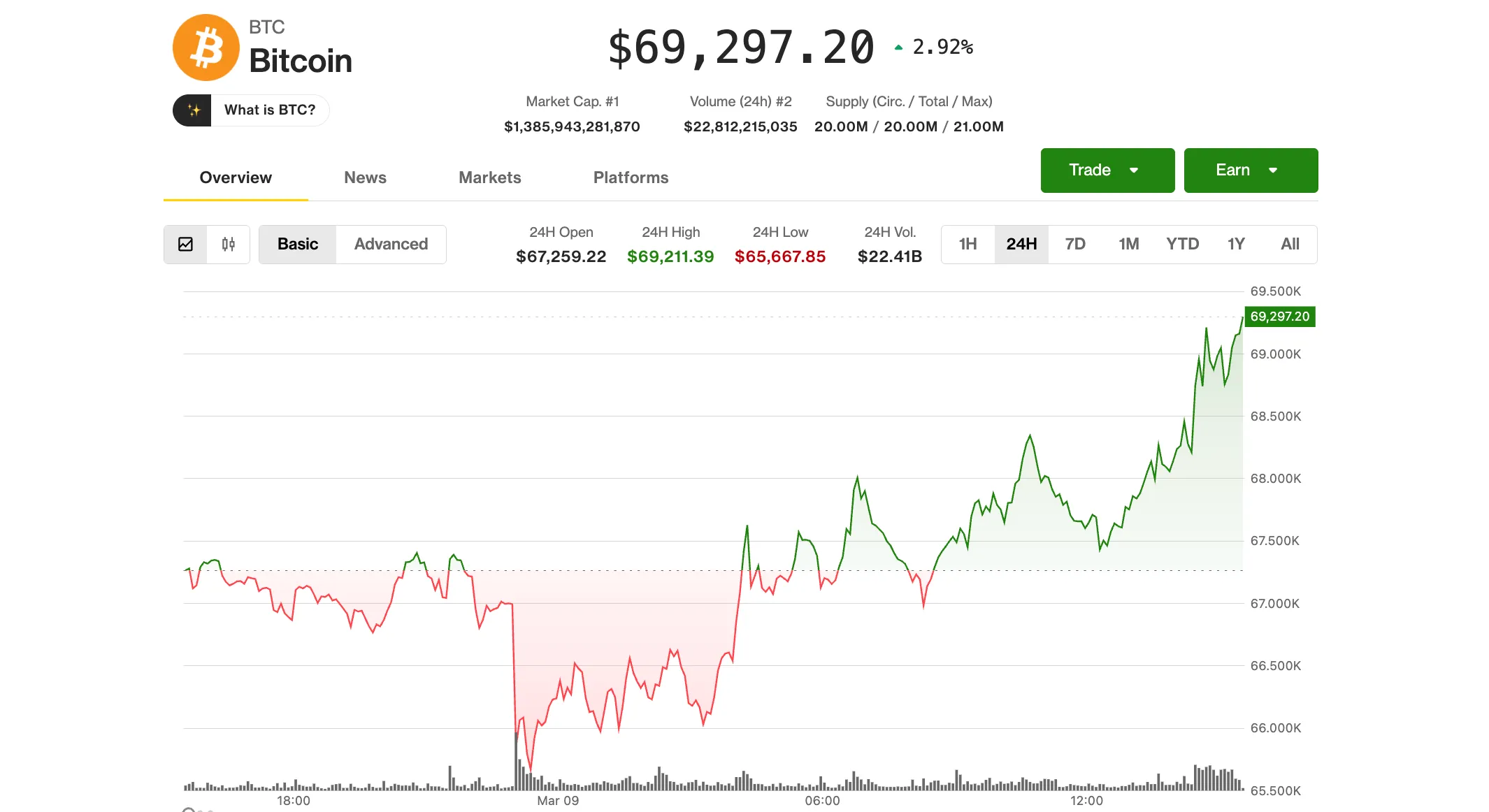Select the line chart icon

coord(185,245)
